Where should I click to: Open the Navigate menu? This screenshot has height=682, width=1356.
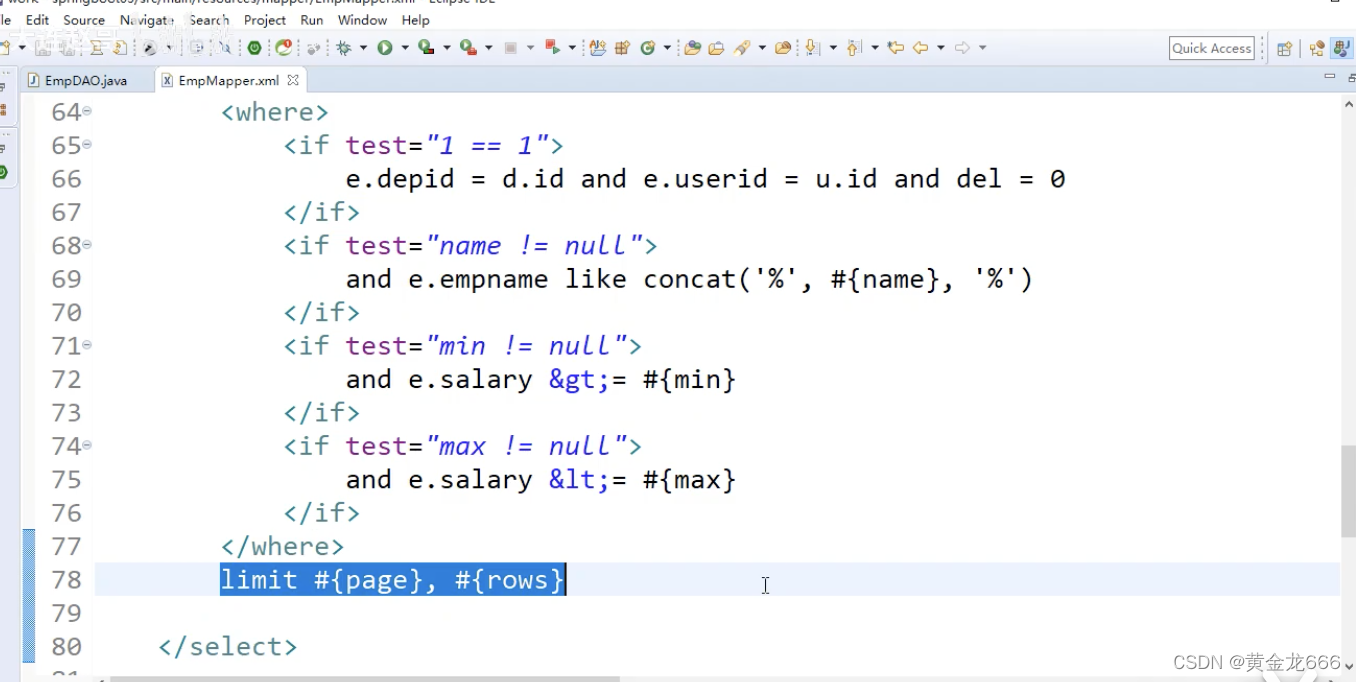[146, 20]
